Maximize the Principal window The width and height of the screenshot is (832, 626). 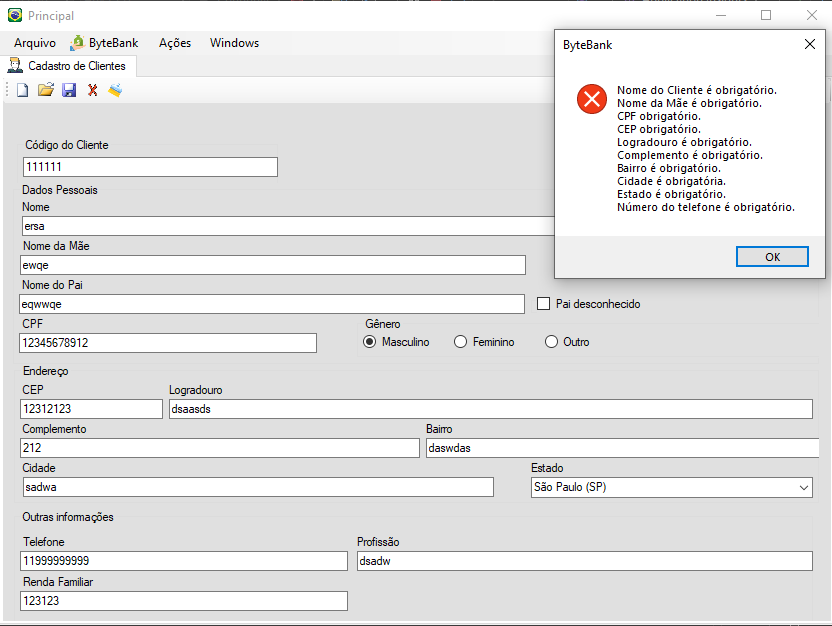766,15
